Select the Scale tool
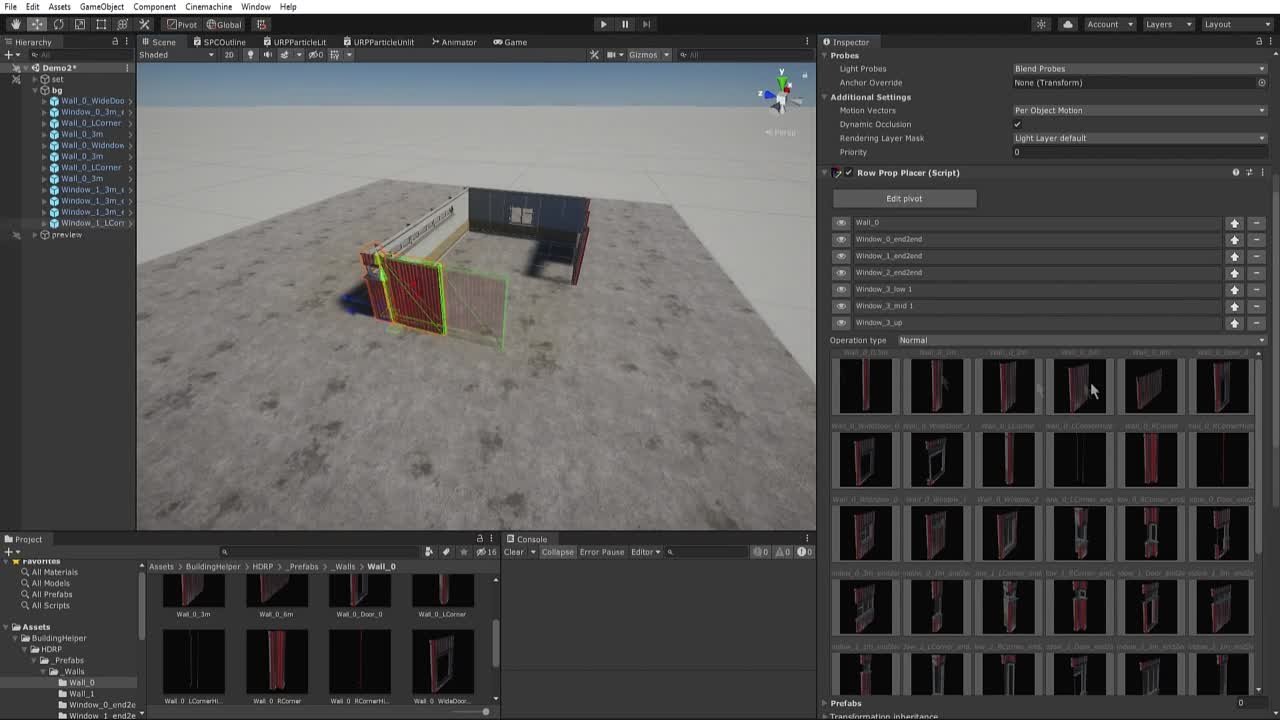The height and width of the screenshot is (720, 1280). tap(80, 24)
